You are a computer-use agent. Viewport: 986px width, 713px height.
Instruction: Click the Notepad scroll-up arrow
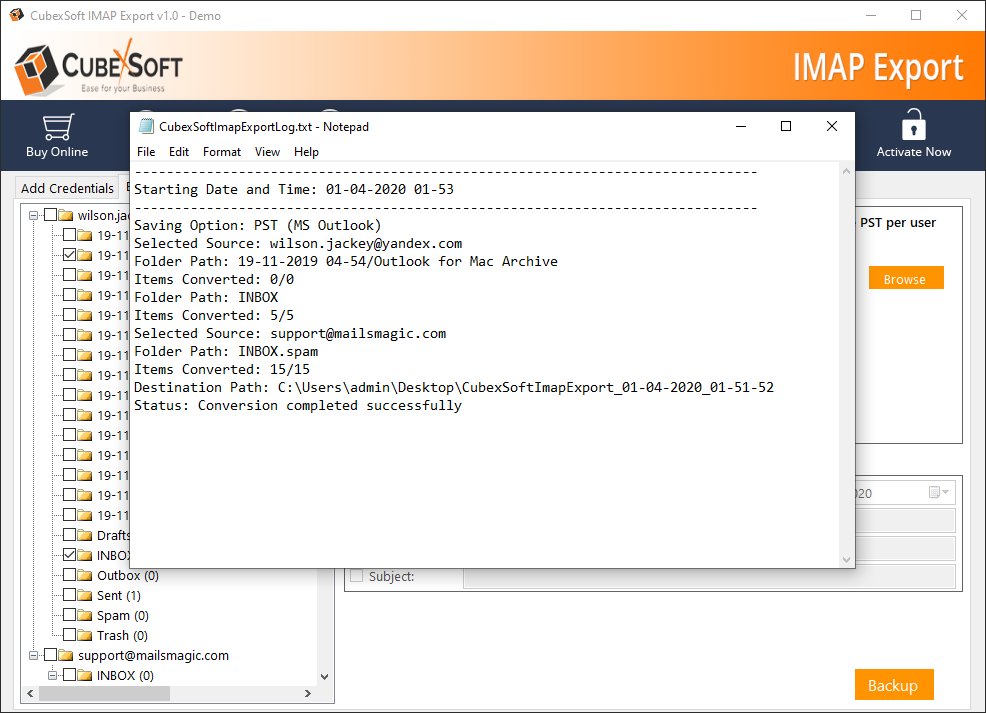(846, 171)
